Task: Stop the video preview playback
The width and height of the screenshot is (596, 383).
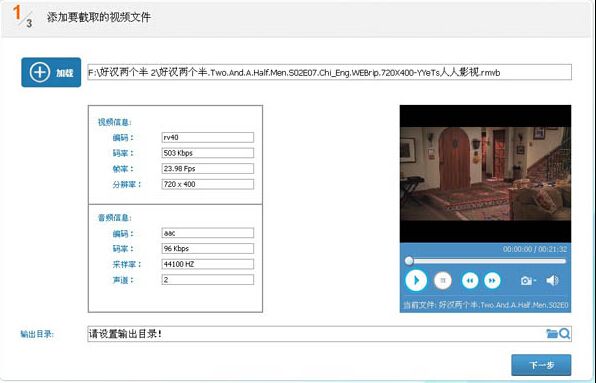Action: 442,280
